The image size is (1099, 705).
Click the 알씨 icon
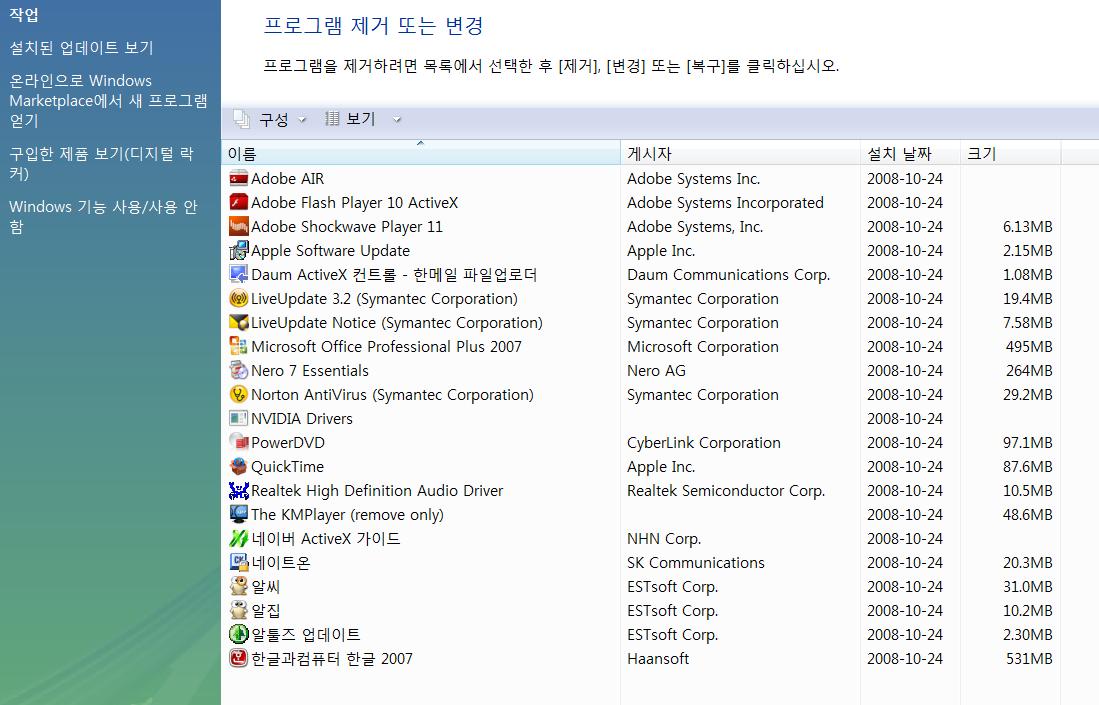(238, 587)
